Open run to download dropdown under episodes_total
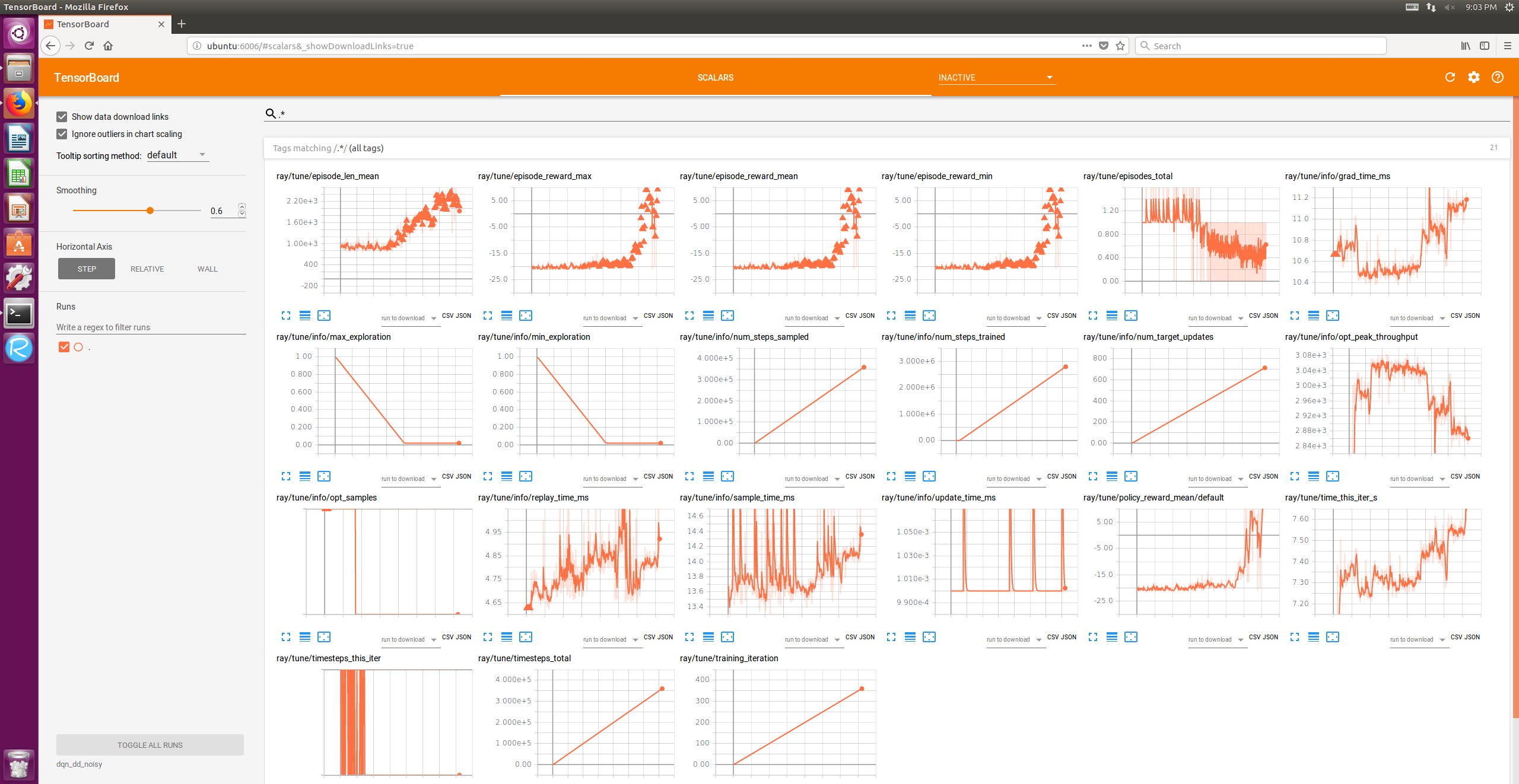The height and width of the screenshot is (784, 1519). pos(1216,318)
